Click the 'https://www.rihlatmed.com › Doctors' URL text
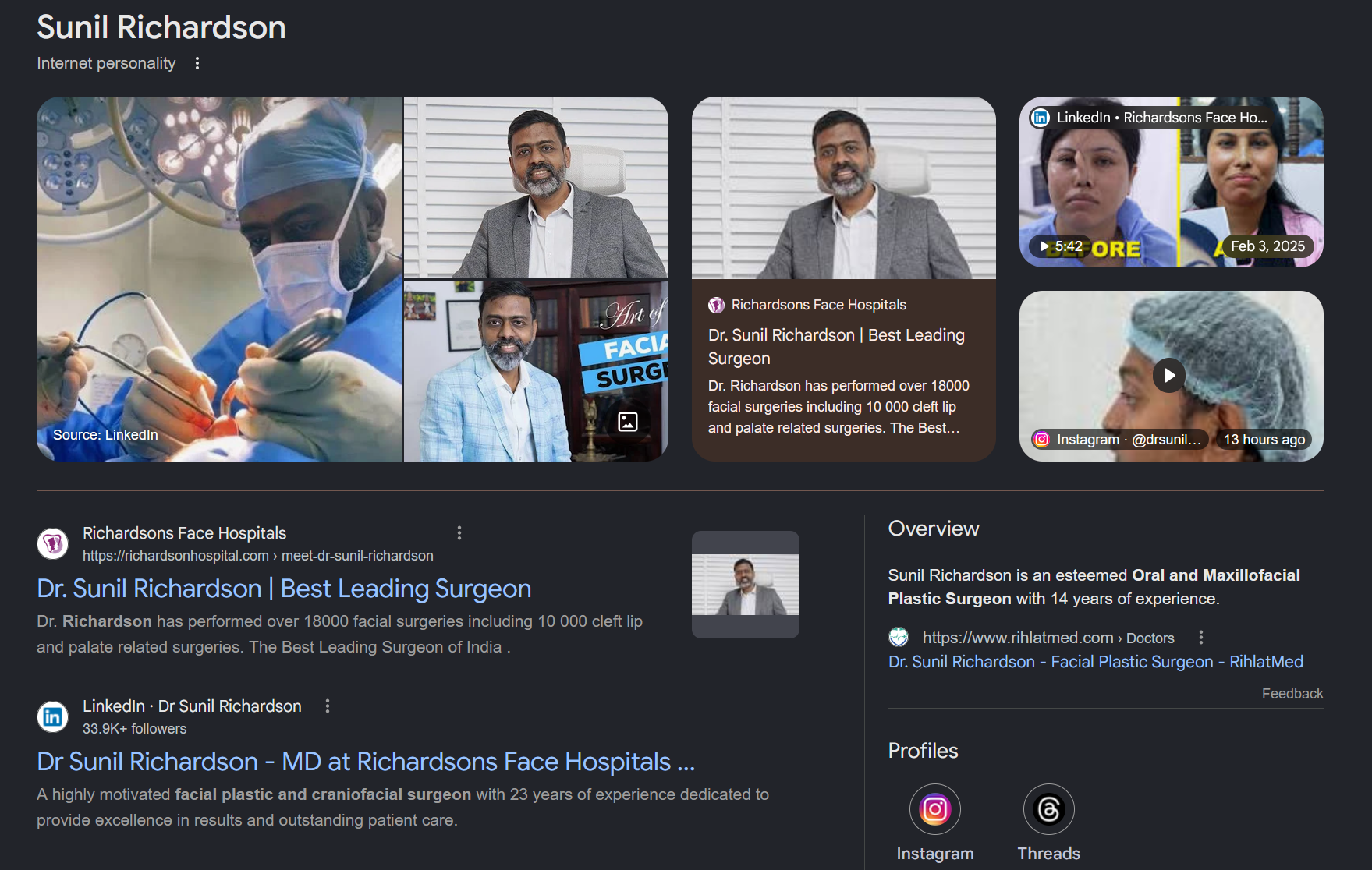Image resolution: width=1372 pixels, height=870 pixels. point(1048,638)
